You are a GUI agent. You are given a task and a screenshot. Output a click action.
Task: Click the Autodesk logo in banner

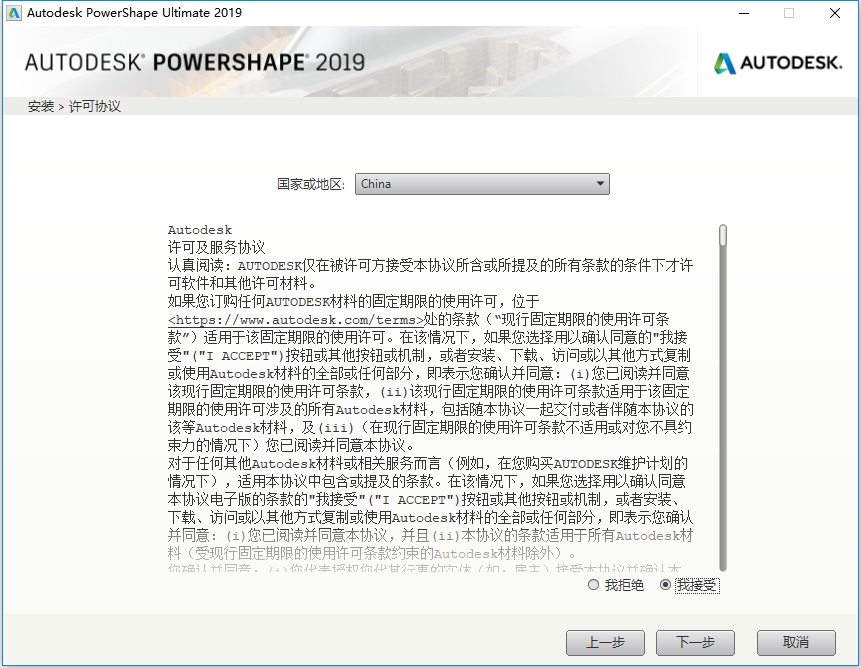[x=778, y=63]
